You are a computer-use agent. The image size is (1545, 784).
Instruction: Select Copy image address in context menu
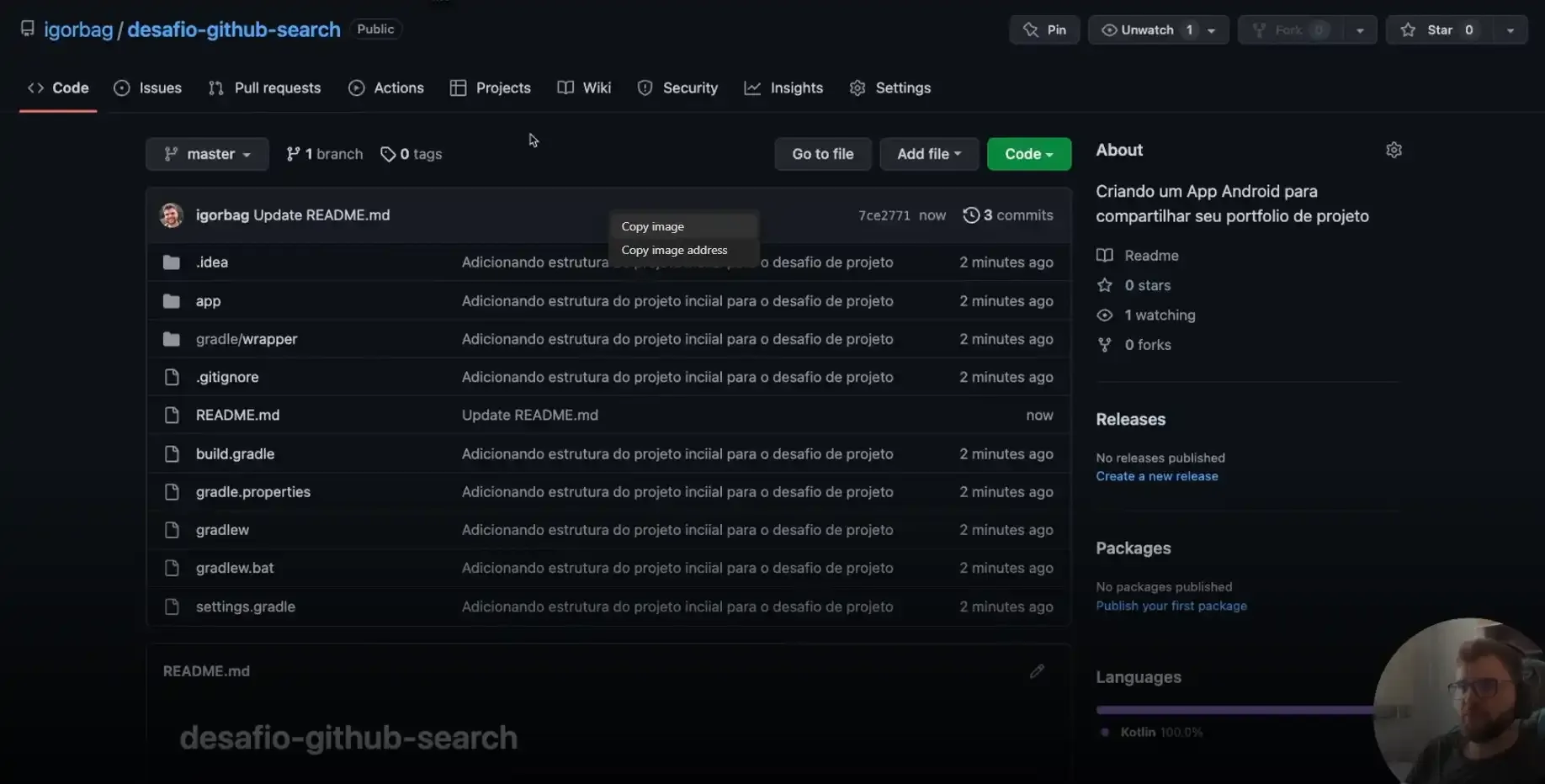pyautogui.click(x=683, y=250)
